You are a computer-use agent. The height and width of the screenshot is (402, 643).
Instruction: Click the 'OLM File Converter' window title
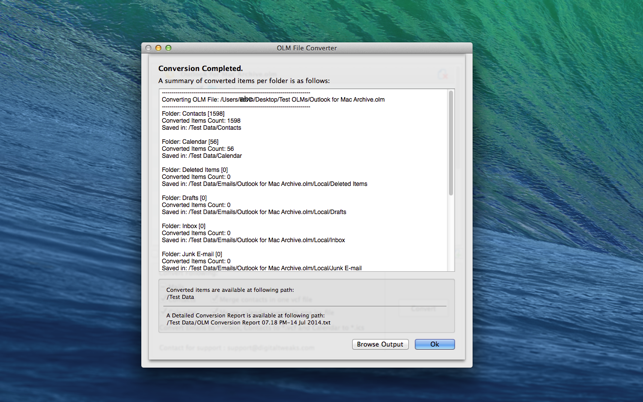(x=307, y=48)
